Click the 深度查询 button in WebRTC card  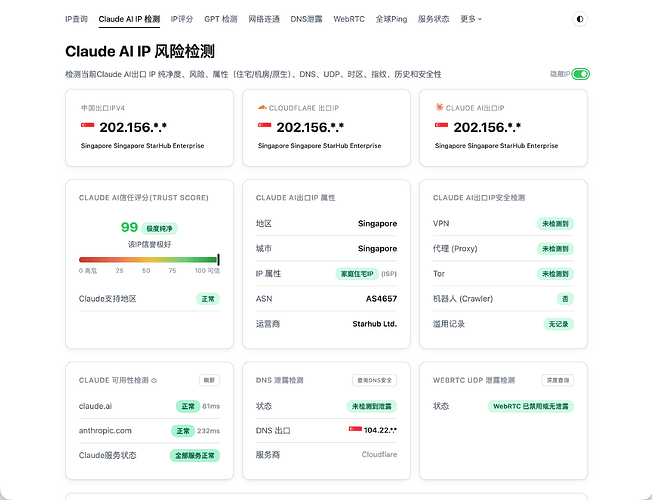point(558,380)
